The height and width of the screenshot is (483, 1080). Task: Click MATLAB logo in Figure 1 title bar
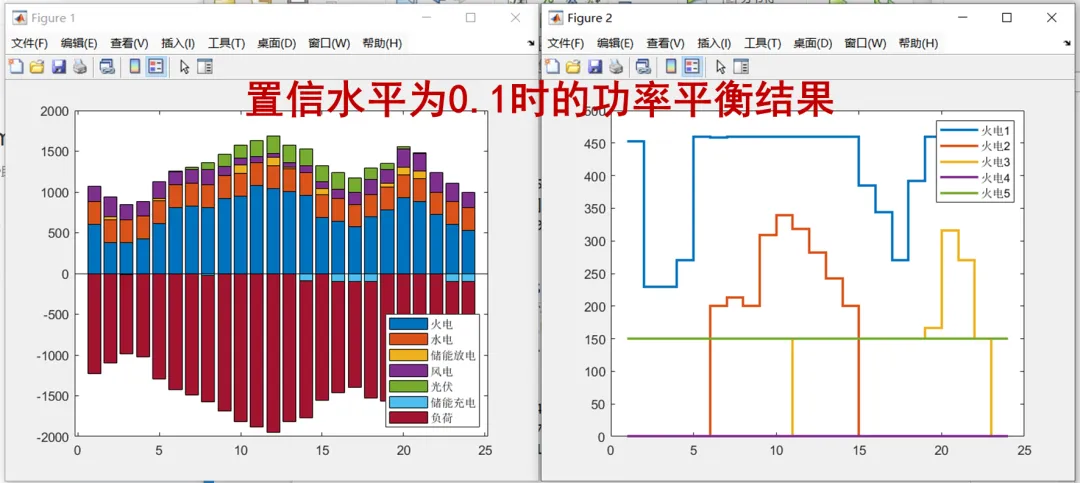coord(20,18)
